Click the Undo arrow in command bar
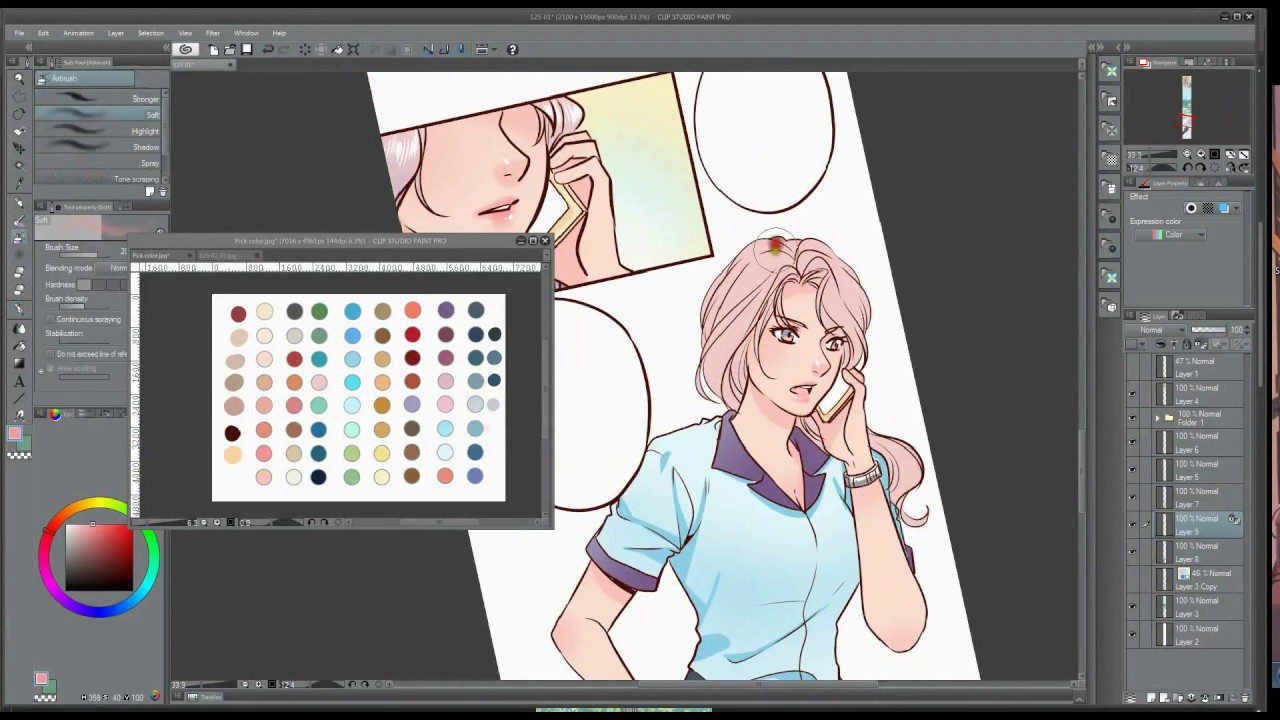Viewport: 1280px width, 720px height. pos(268,49)
